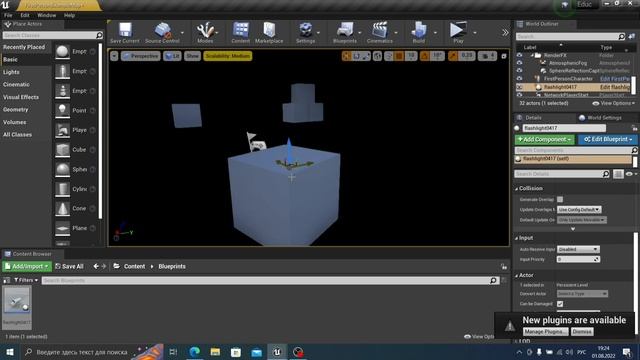This screenshot has width=640, height=360.
Task: Select the Lights category
Action: coord(11,72)
